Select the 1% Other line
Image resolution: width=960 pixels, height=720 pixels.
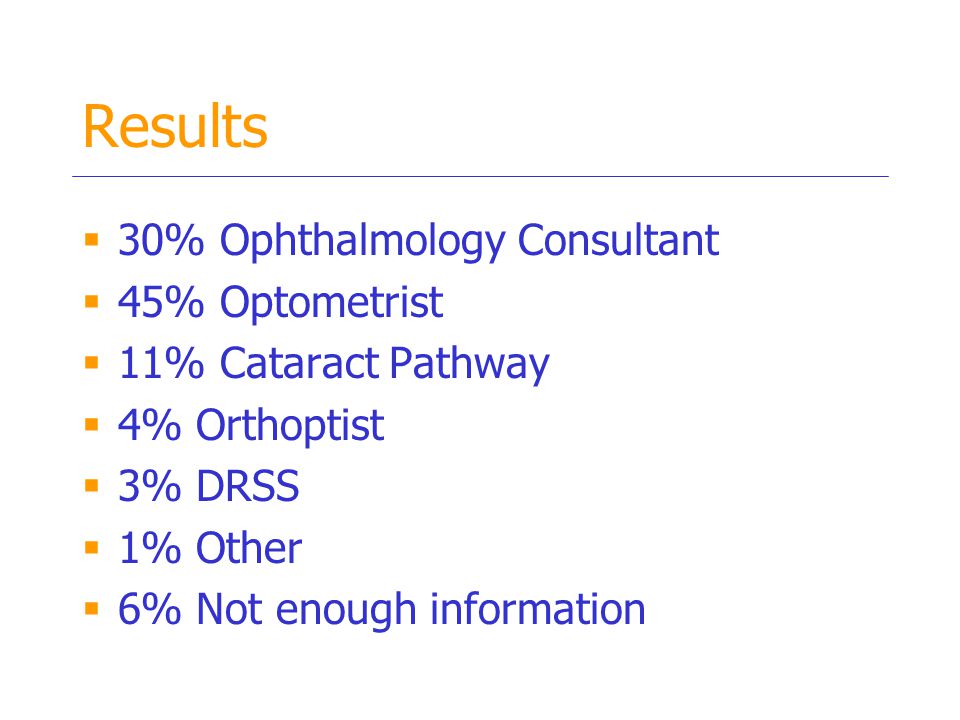click(x=210, y=547)
